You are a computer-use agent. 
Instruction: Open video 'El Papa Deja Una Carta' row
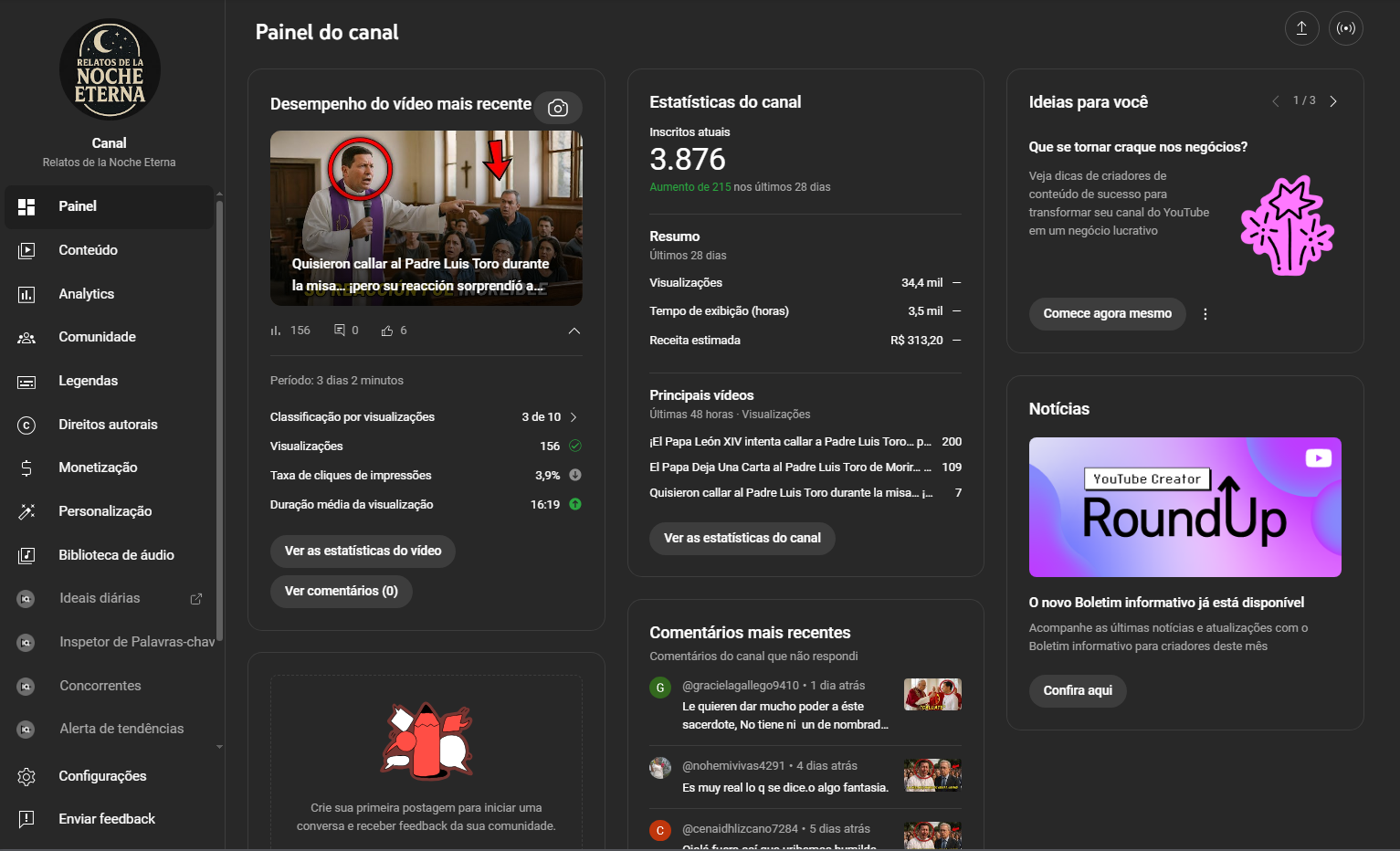(805, 468)
